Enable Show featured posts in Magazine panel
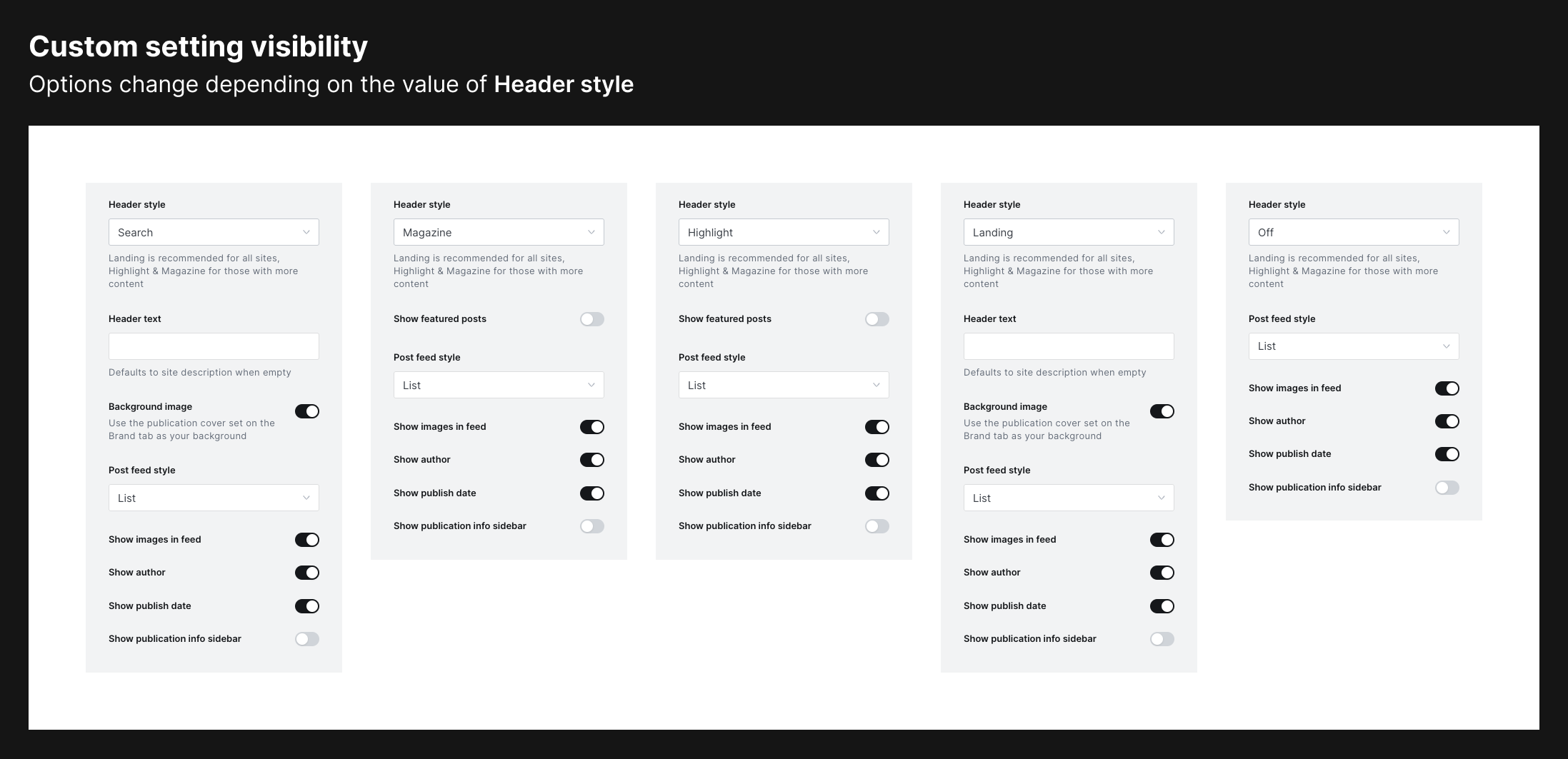Image resolution: width=1568 pixels, height=759 pixels. click(x=591, y=319)
